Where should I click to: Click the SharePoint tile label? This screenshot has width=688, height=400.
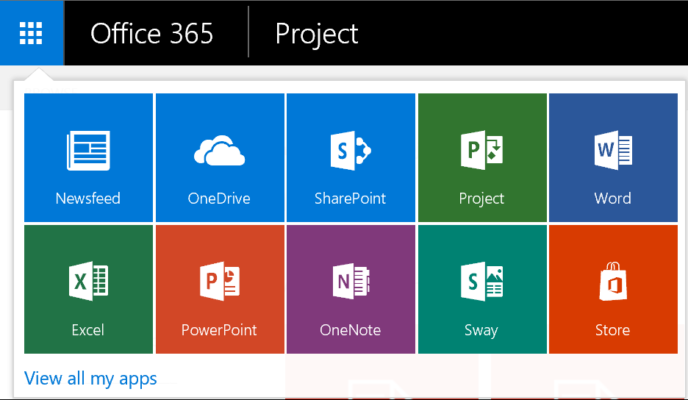pyautogui.click(x=351, y=198)
